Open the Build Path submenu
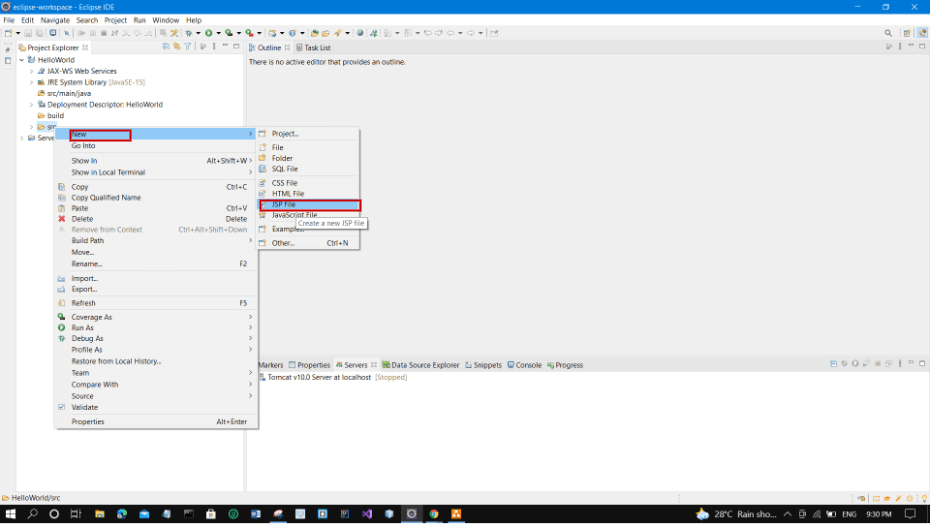Screen dimensions: 931x525 [156, 241]
